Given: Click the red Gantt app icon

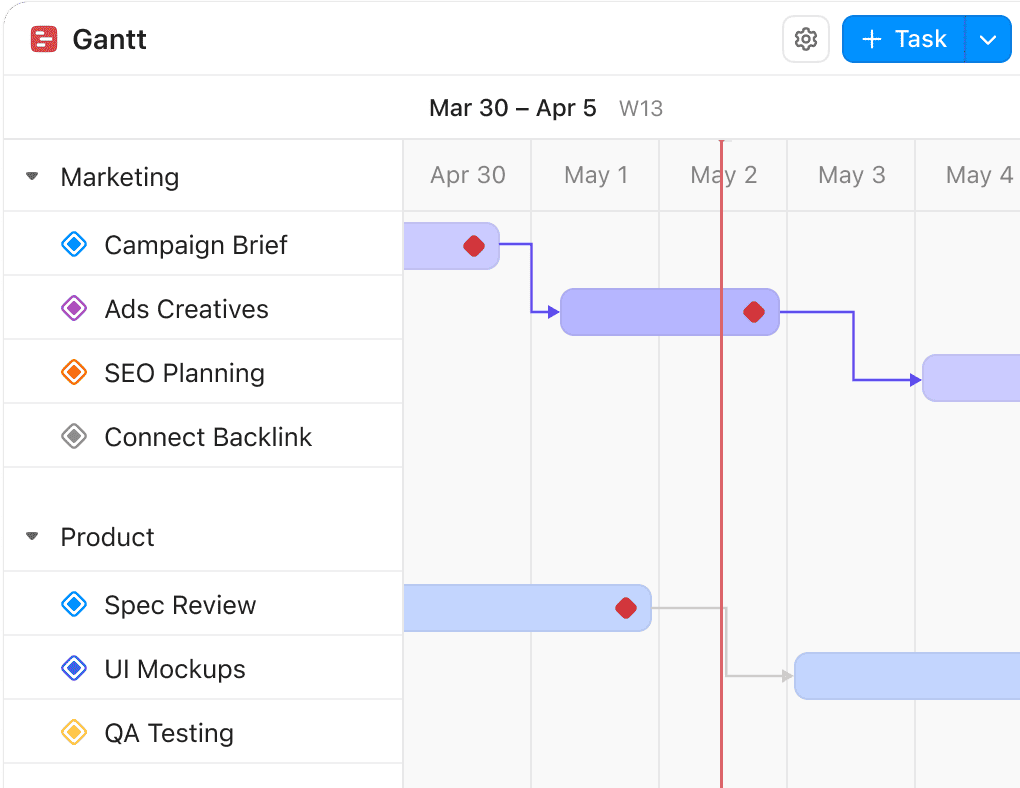Looking at the screenshot, I should point(44,39).
